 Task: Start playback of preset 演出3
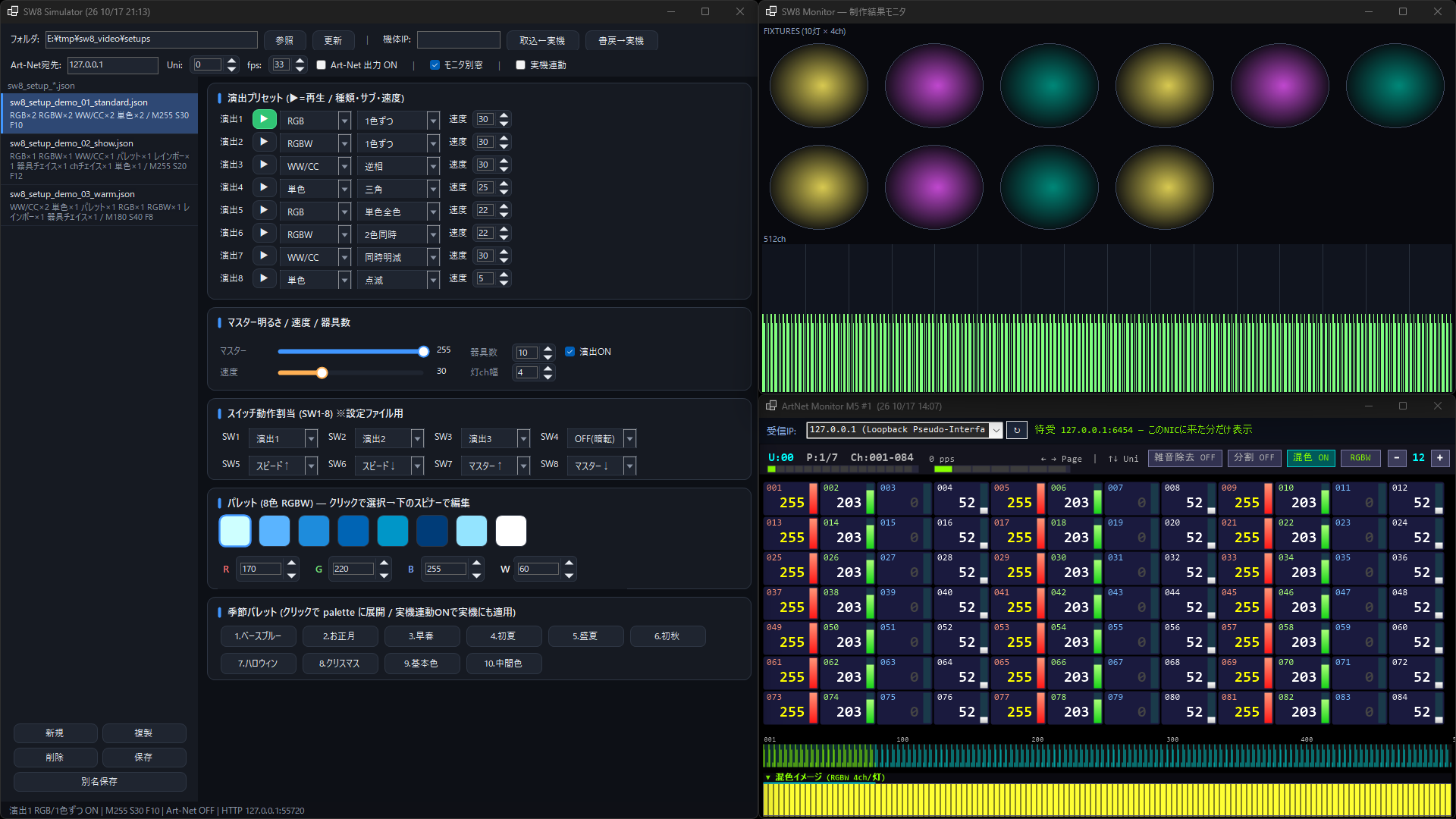264,165
